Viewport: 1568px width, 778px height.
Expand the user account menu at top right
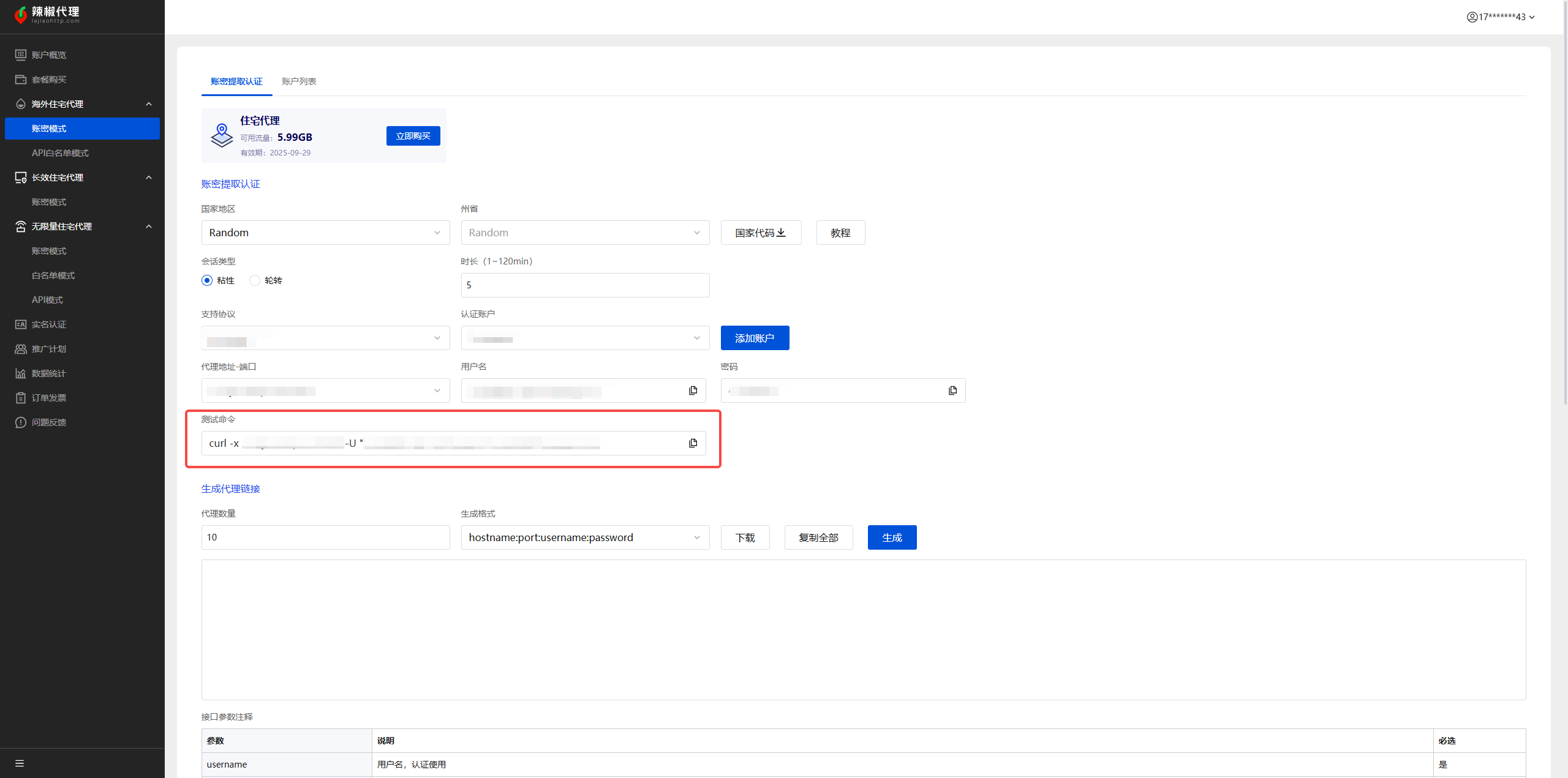(1500, 17)
